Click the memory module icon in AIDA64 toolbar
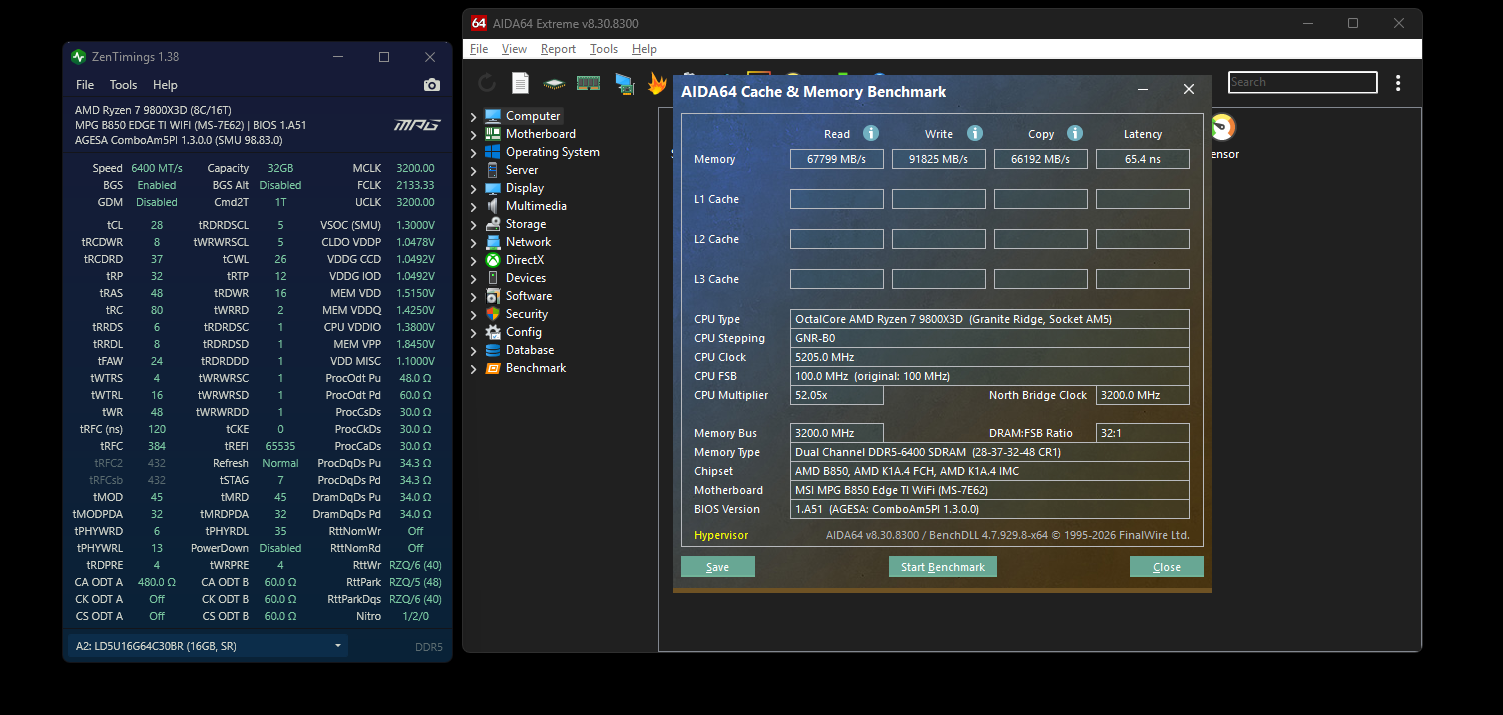Viewport: 1503px width, 715px height. point(588,83)
